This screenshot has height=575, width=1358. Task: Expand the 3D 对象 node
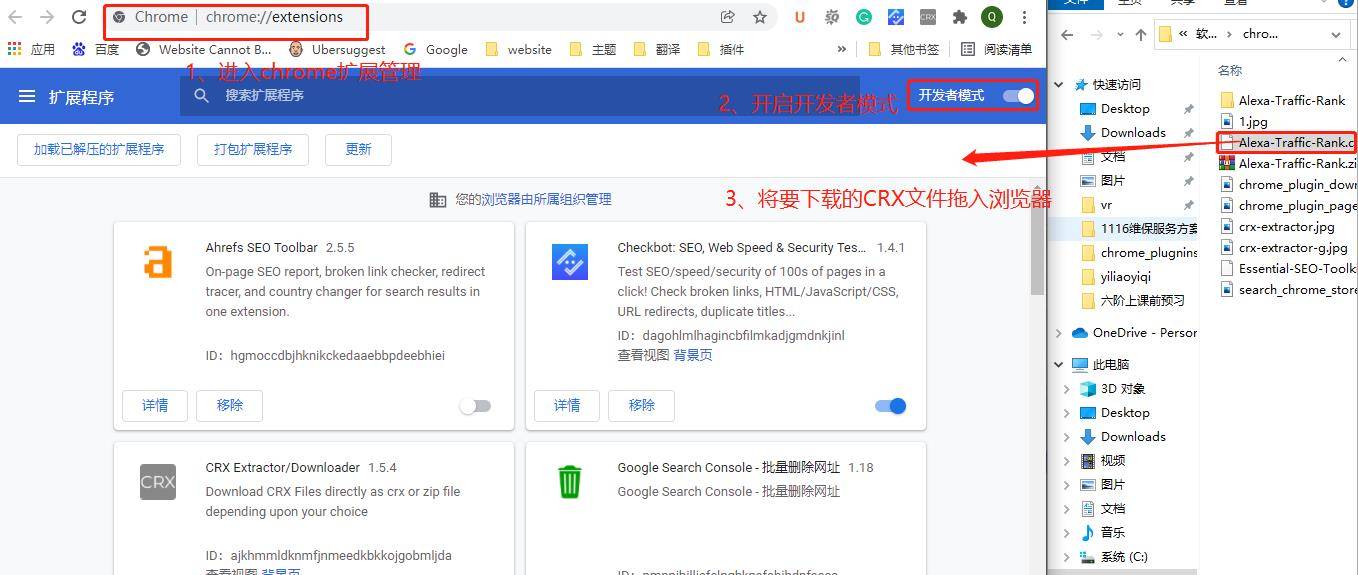click(1067, 389)
